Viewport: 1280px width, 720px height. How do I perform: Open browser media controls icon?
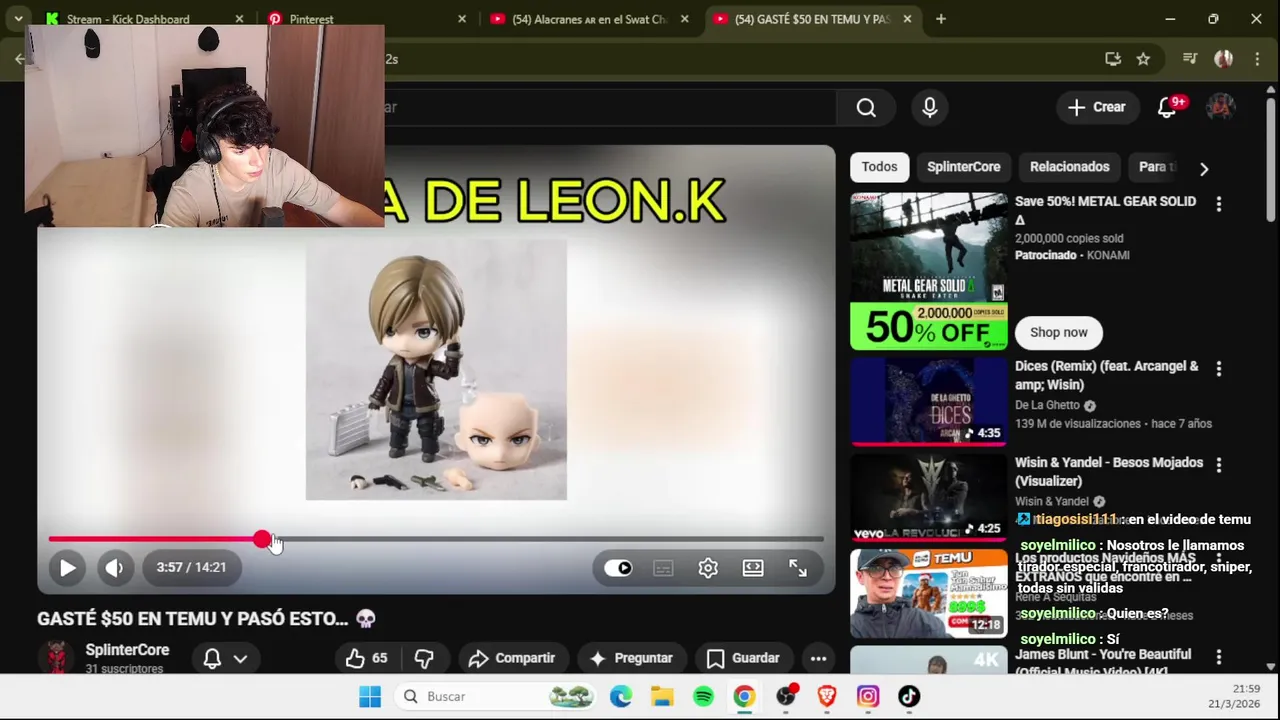(x=1190, y=59)
